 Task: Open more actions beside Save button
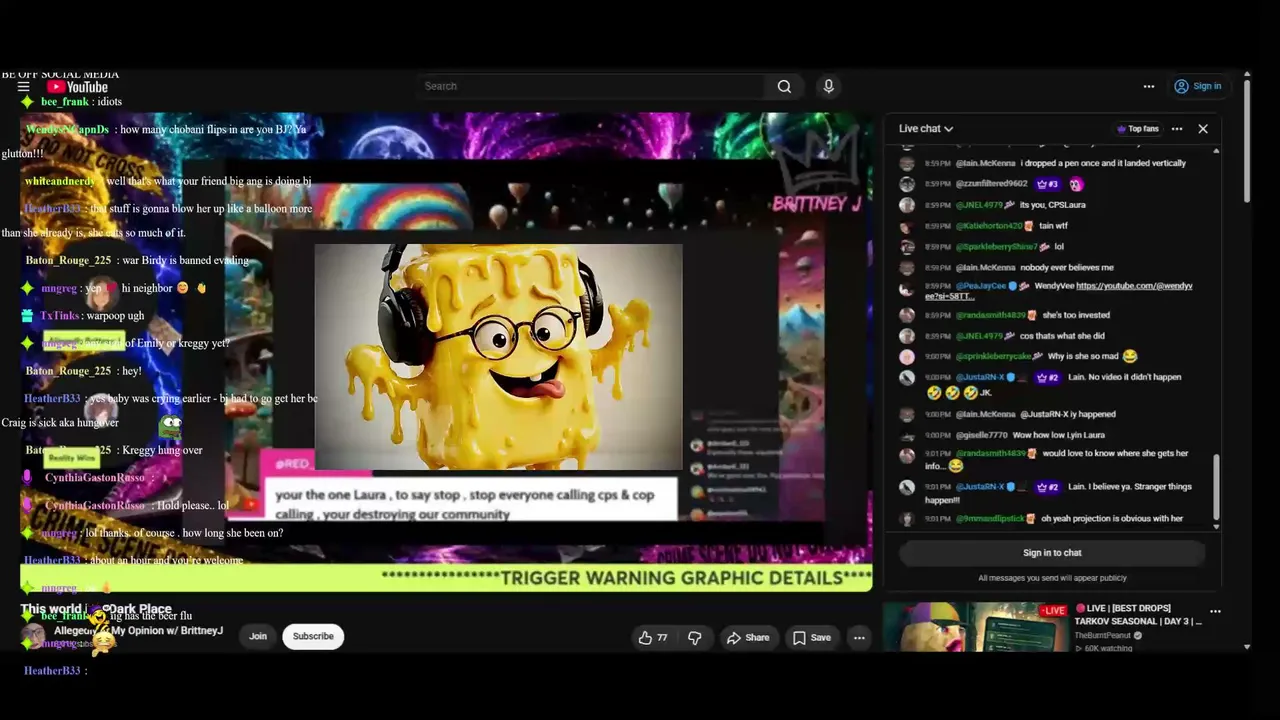[859, 638]
